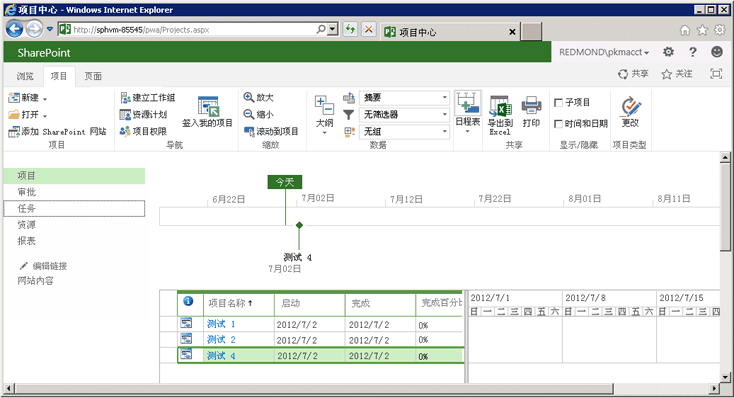Open the SharePoint settings gear
The height and width of the screenshot is (398, 734).
[668, 52]
